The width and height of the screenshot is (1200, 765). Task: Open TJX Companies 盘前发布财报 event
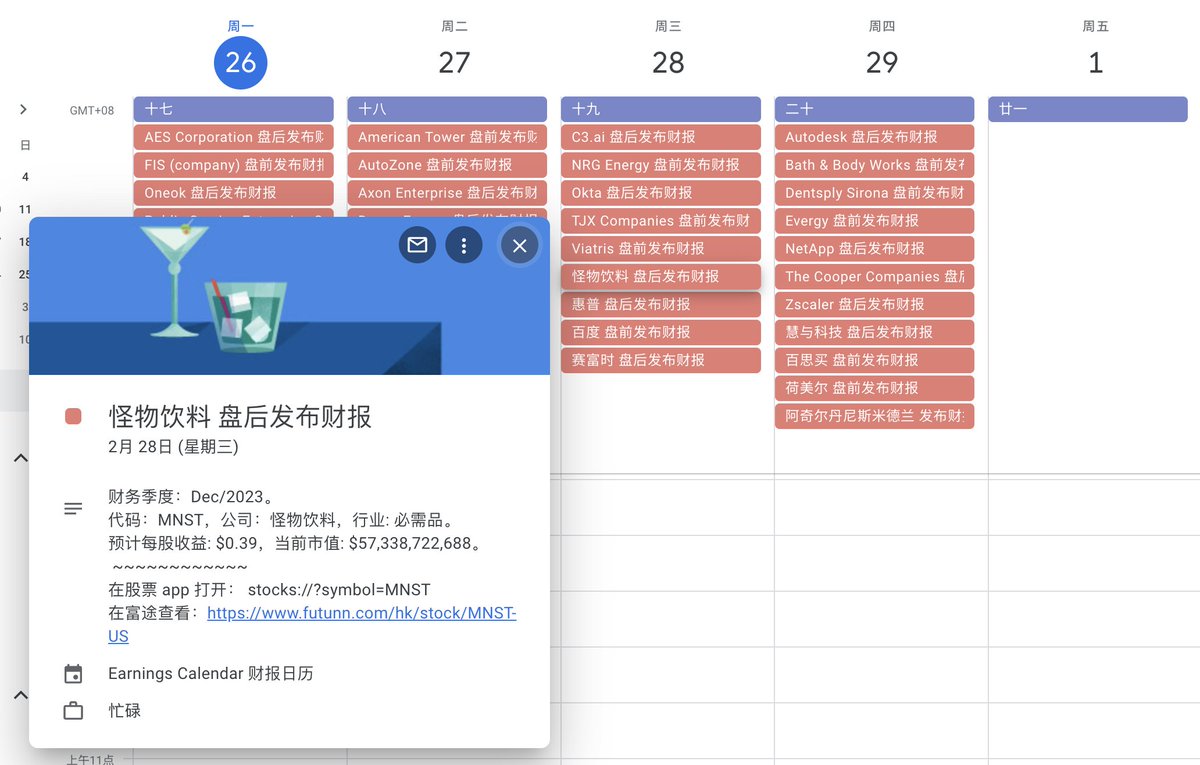[x=661, y=221]
